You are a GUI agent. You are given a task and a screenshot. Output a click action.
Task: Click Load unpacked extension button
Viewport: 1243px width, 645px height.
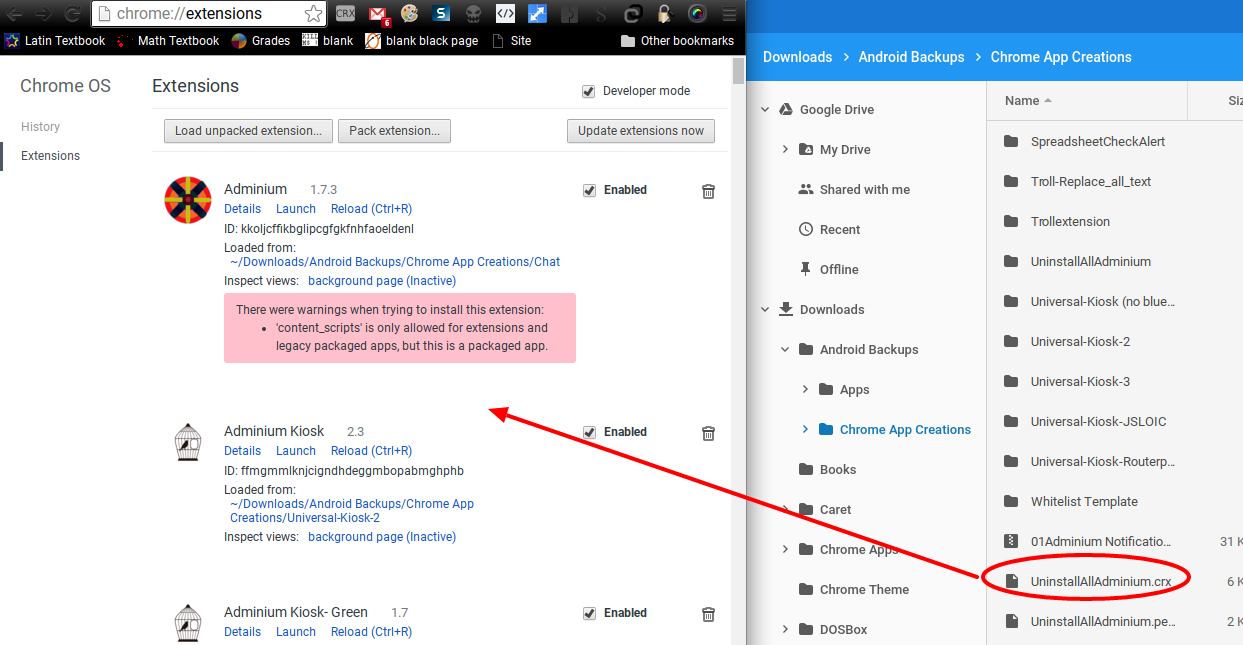[x=248, y=131]
